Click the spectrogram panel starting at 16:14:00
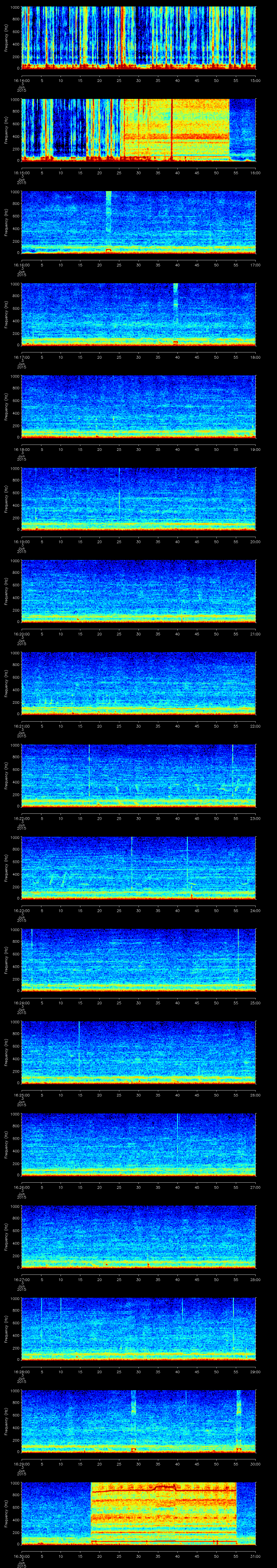The image size is (277, 1568). (139, 38)
